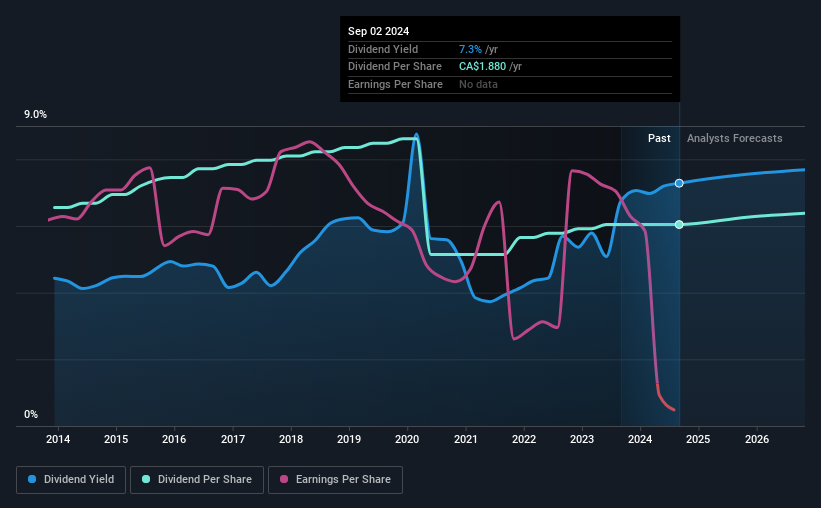Click the 'No data' earnings value in tooltip
The image size is (821, 508).
[479, 84]
